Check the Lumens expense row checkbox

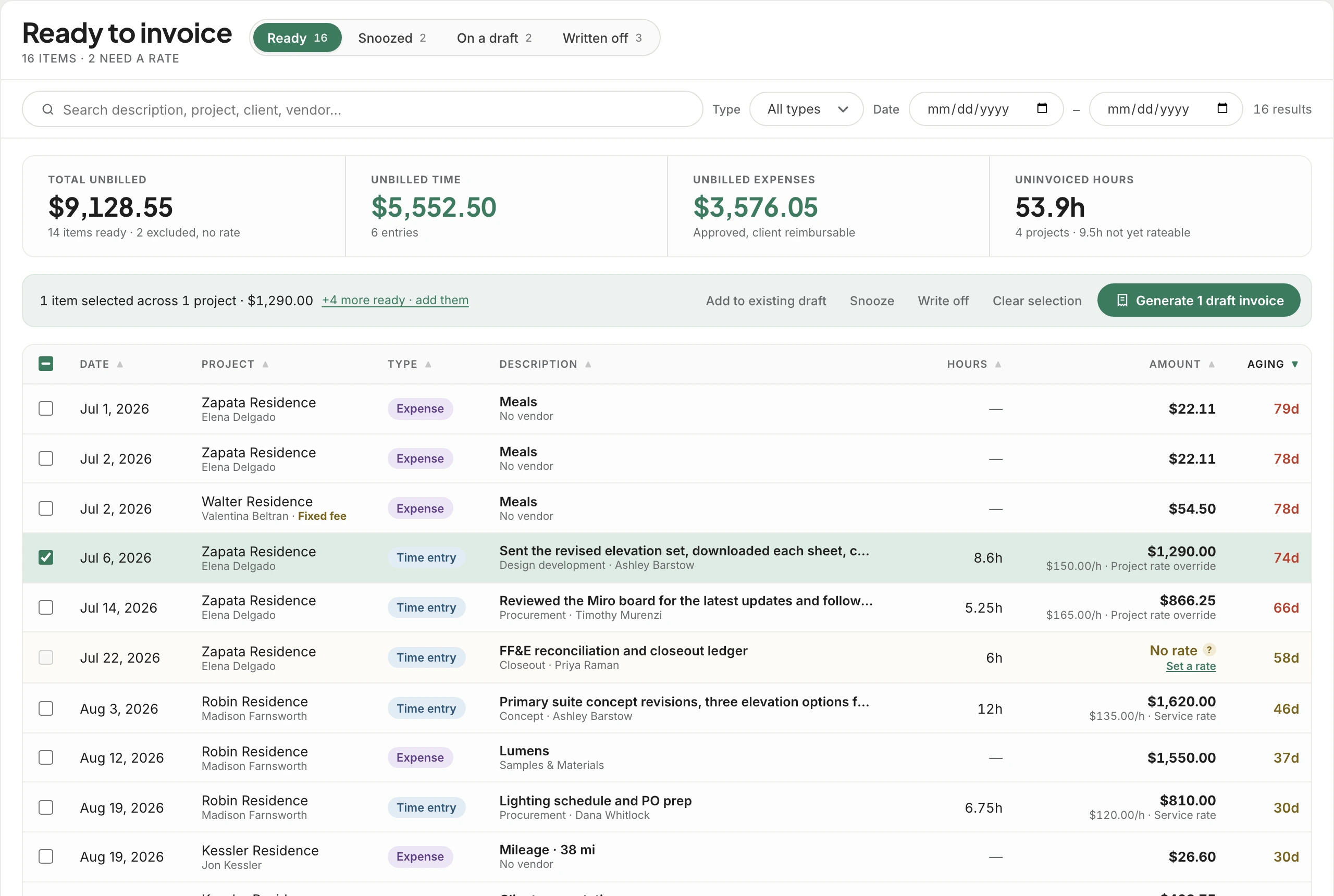pos(46,758)
